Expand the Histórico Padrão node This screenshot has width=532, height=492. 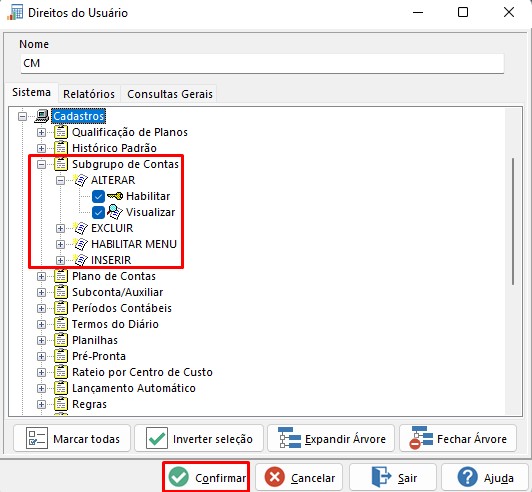point(41,148)
